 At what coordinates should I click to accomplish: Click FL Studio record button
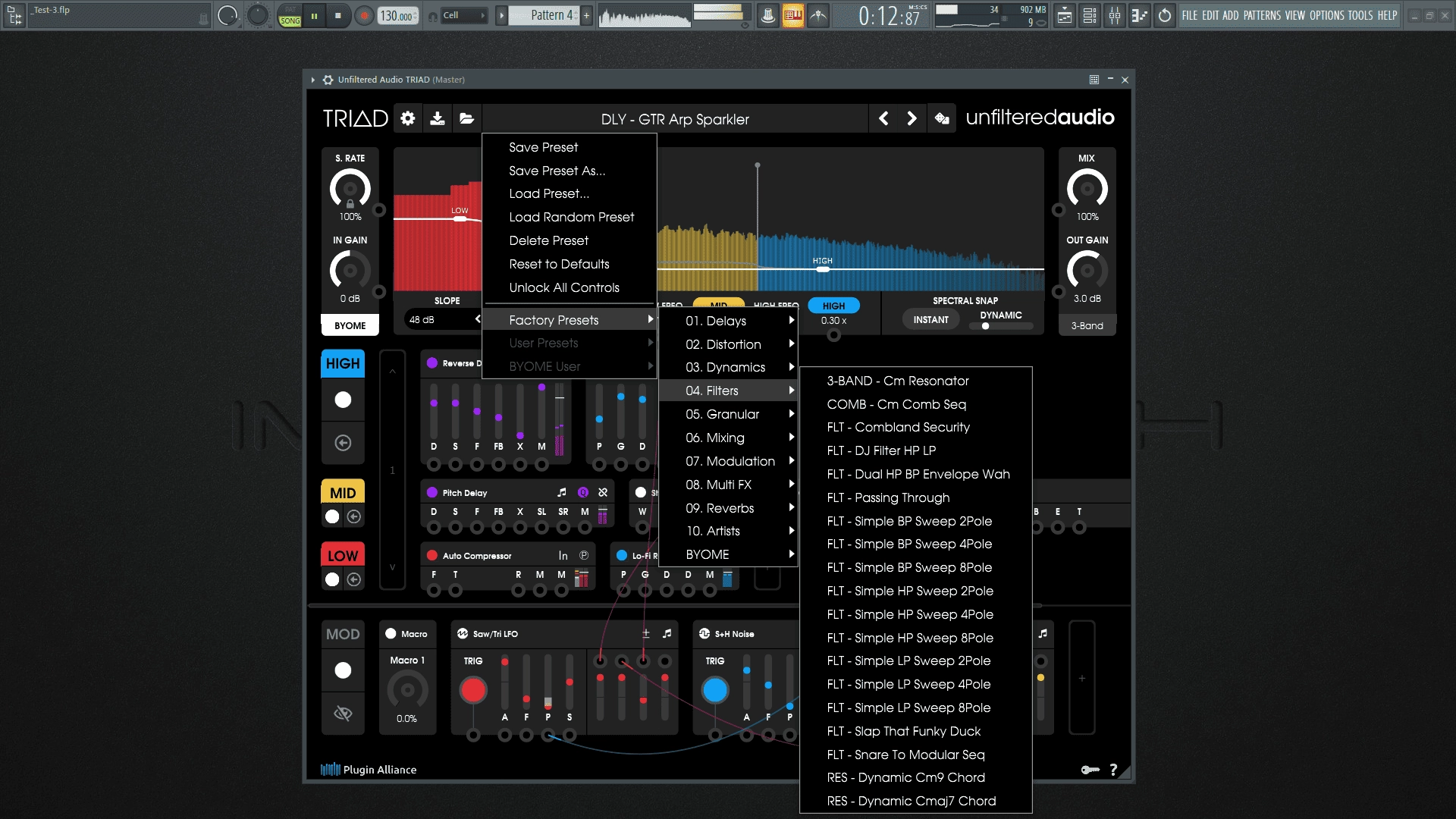point(365,15)
